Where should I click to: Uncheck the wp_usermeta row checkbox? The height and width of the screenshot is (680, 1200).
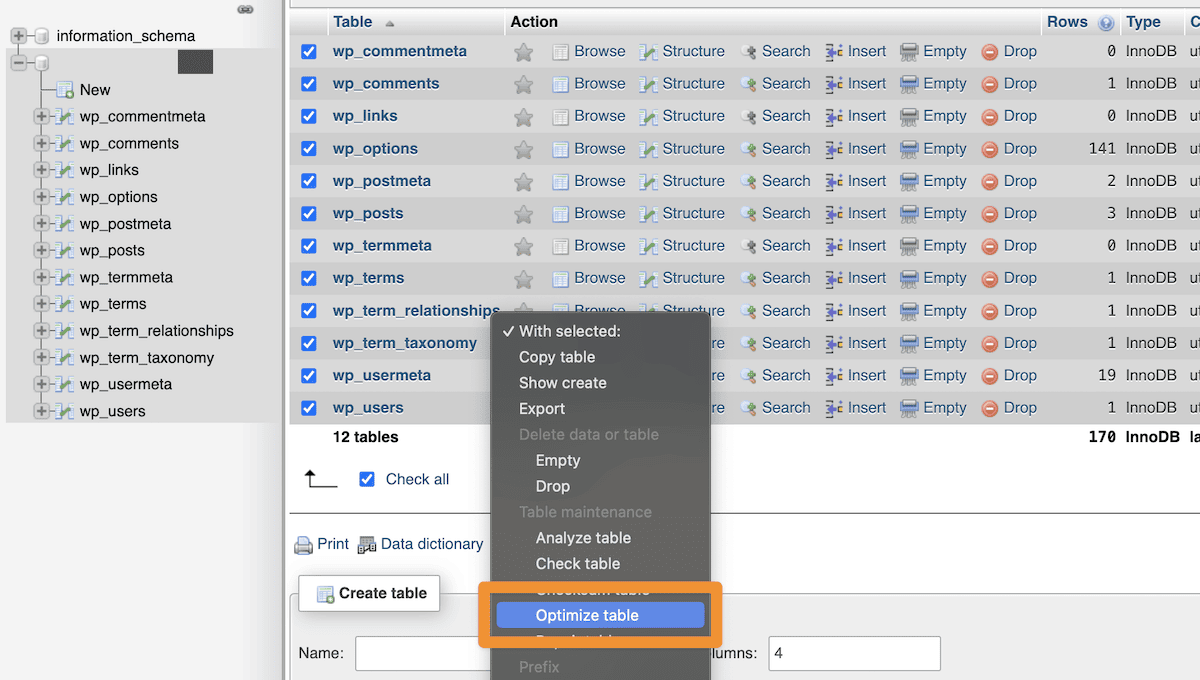(309, 376)
